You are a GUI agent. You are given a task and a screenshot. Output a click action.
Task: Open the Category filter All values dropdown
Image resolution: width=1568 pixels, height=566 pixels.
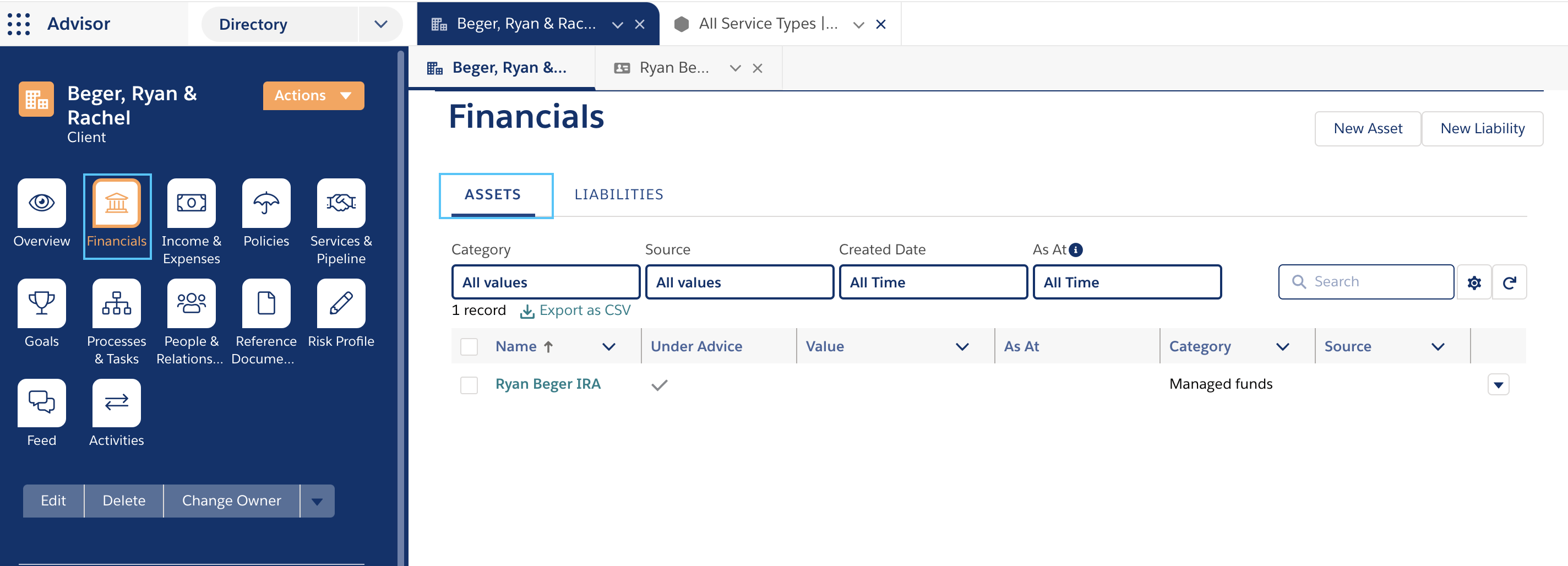click(546, 282)
